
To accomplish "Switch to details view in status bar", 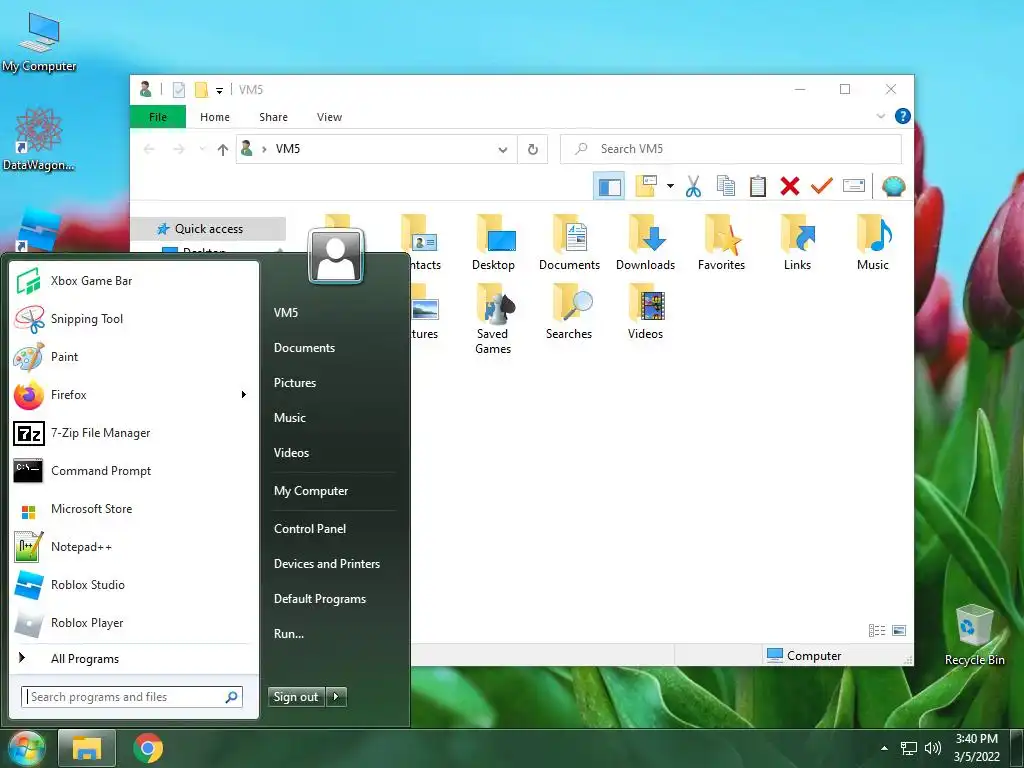I will 876,630.
